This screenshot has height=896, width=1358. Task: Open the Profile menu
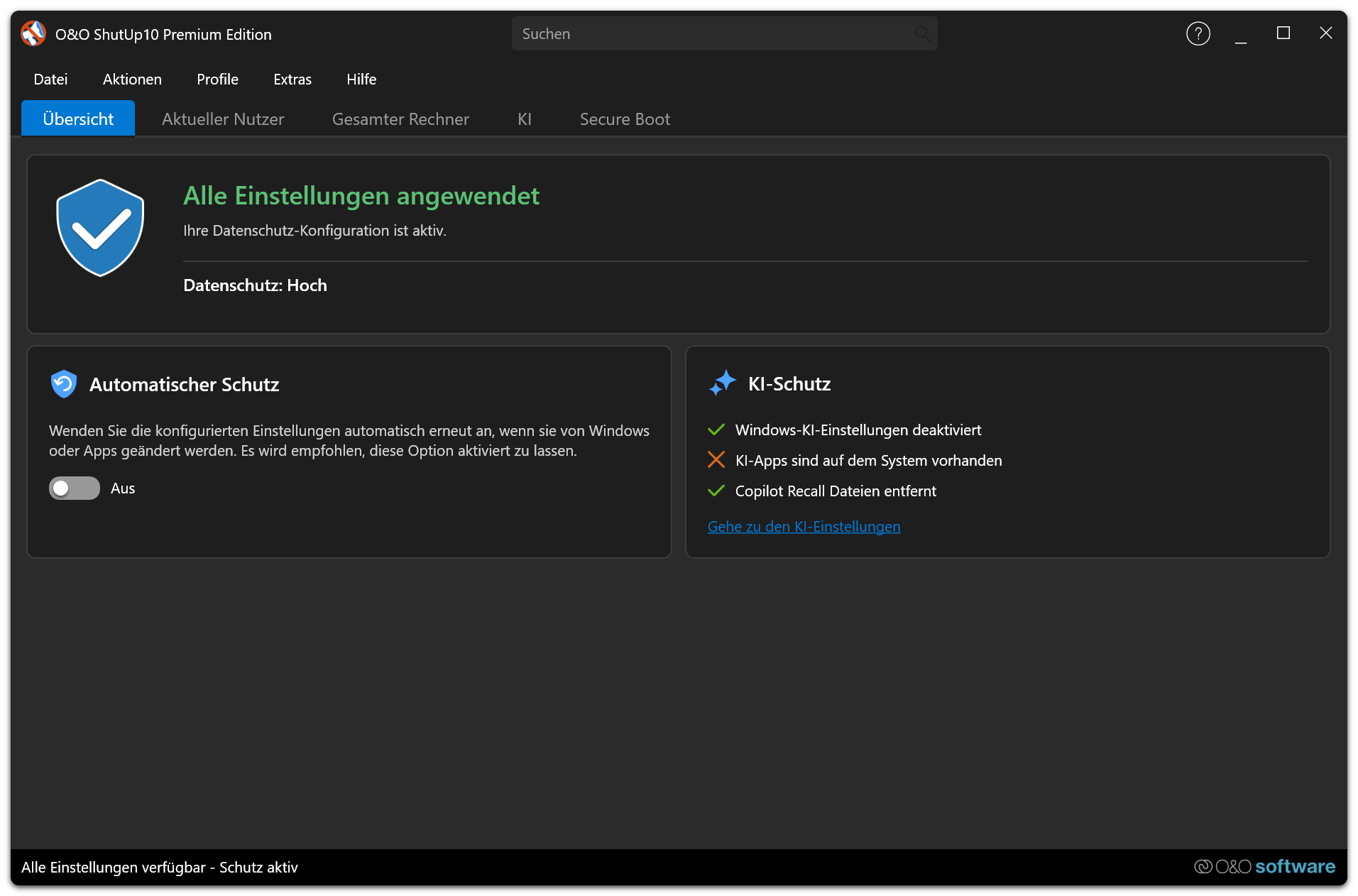click(x=217, y=80)
